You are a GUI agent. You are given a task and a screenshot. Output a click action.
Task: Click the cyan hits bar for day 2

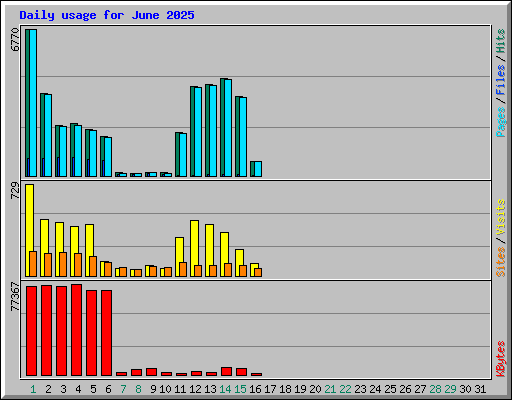click(48, 136)
